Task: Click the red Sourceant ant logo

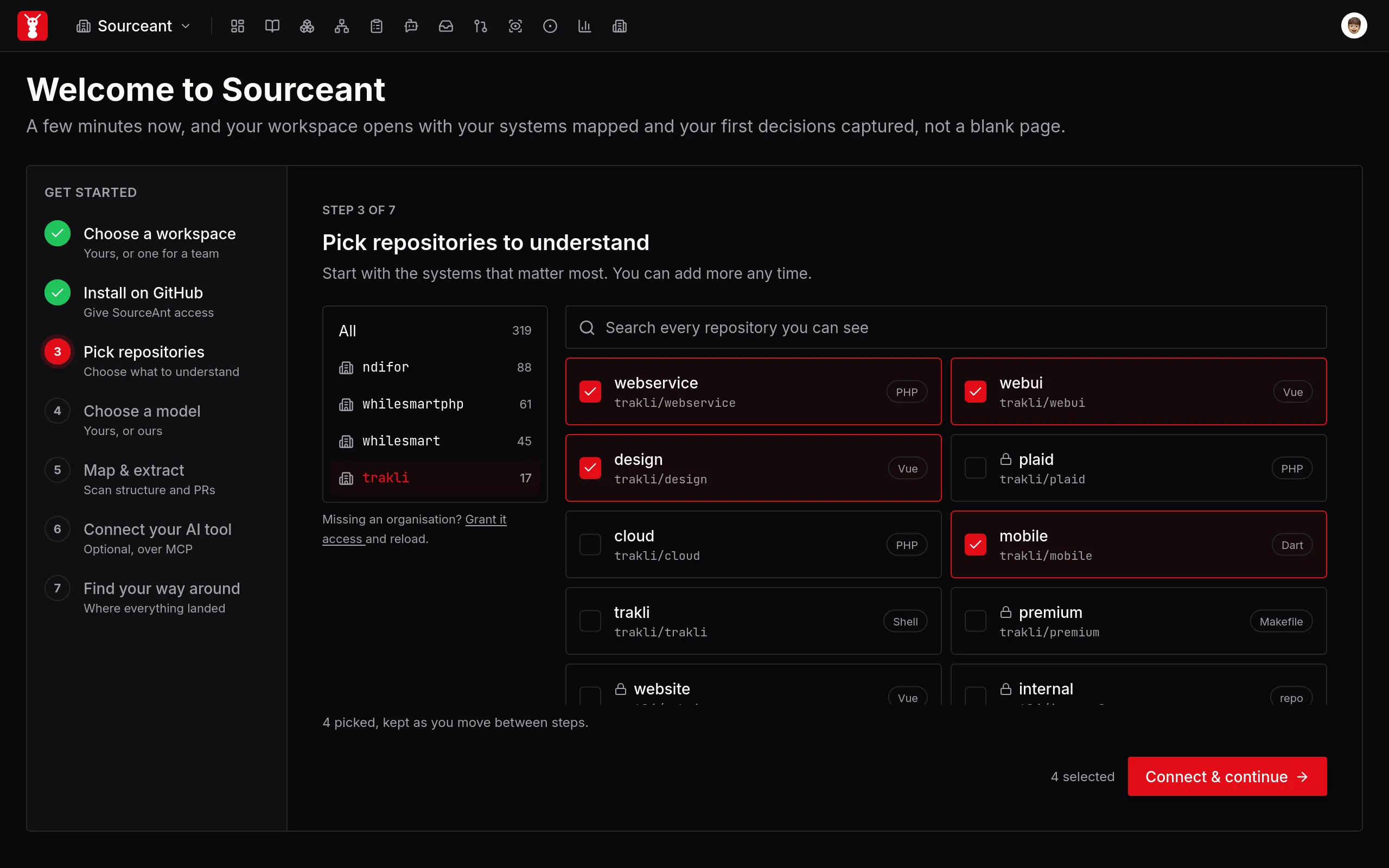Action: pyautogui.click(x=32, y=26)
